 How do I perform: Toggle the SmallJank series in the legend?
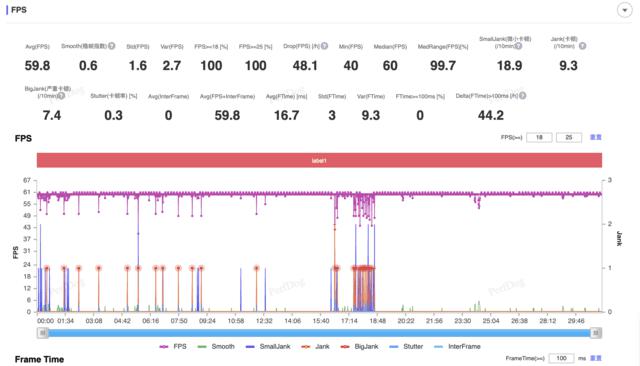pos(268,346)
